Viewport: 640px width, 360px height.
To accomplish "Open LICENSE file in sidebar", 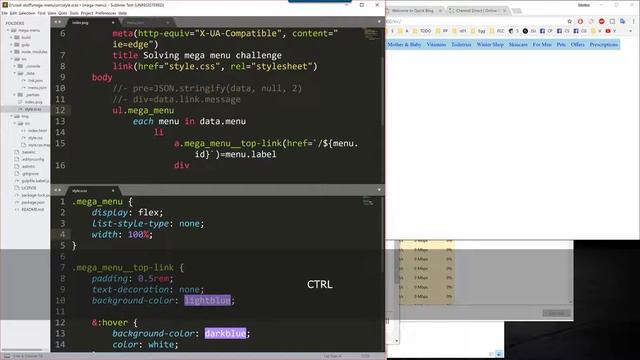I will (x=29, y=188).
